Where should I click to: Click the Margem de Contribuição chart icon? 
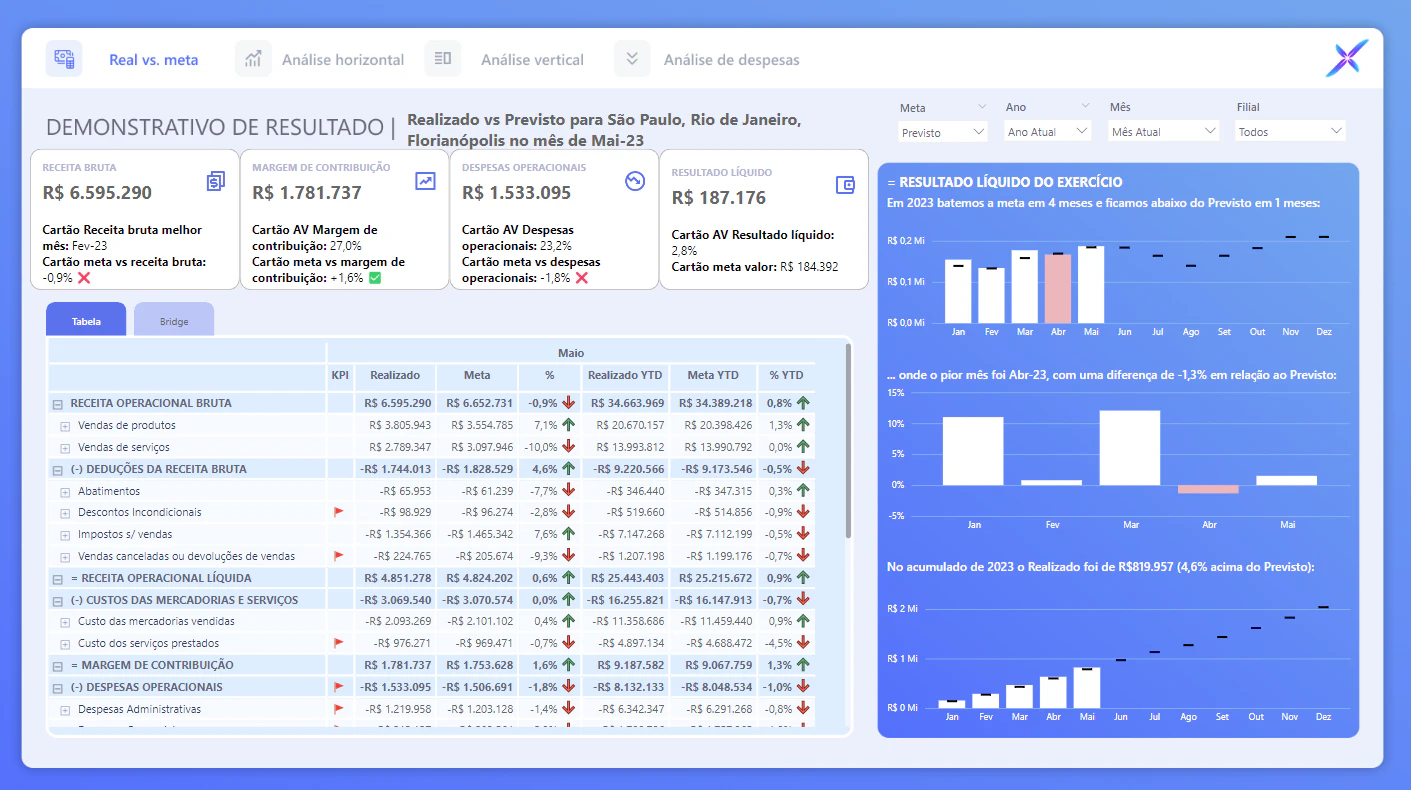coord(426,181)
